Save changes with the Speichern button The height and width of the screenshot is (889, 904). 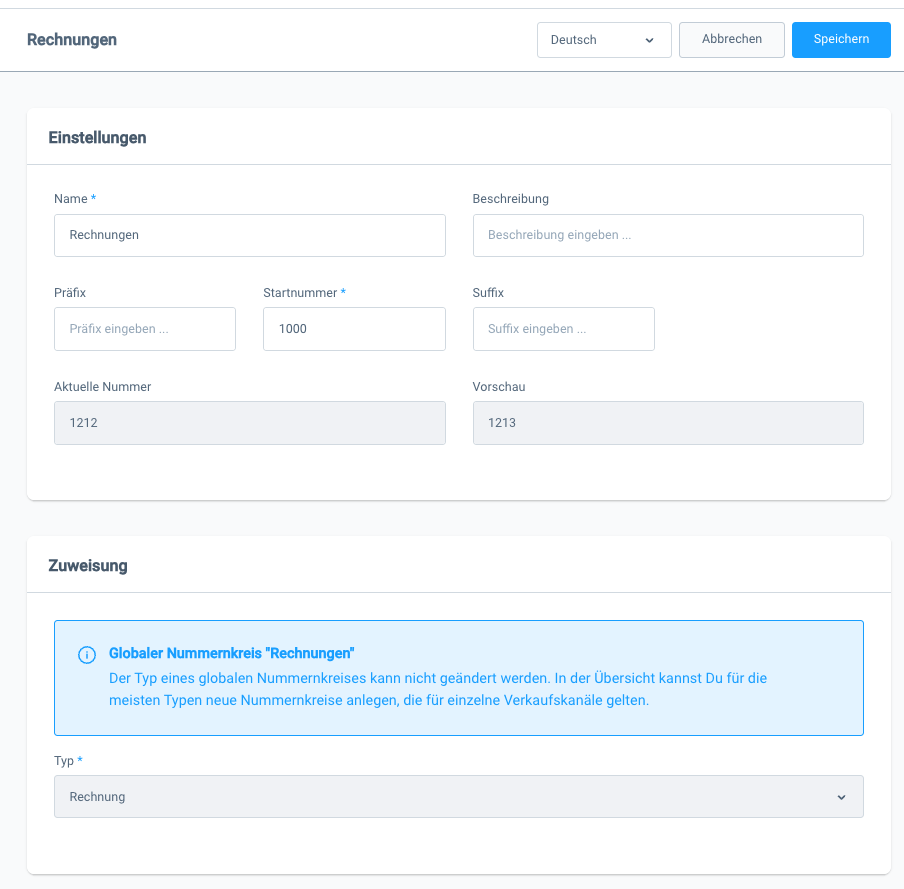pos(841,40)
